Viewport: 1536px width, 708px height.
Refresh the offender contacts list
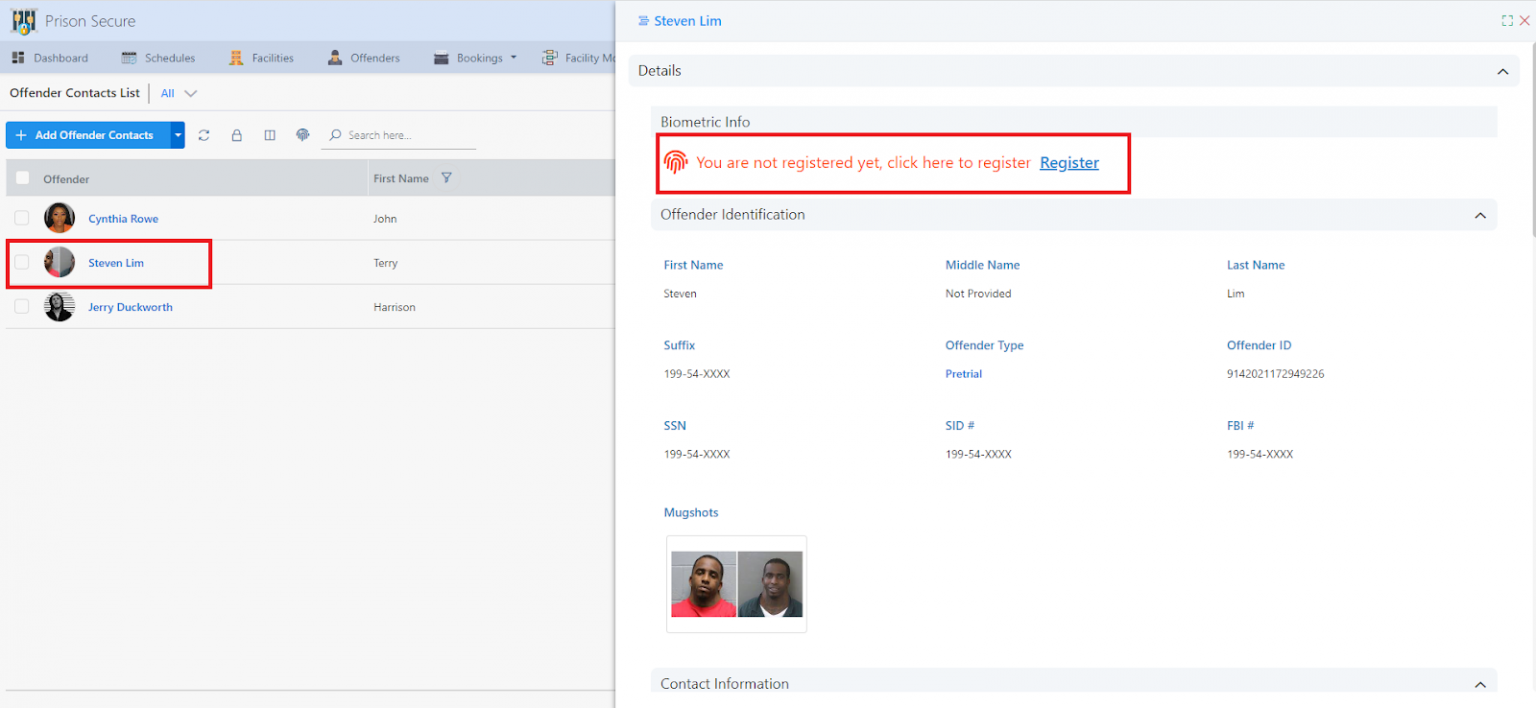tap(204, 135)
